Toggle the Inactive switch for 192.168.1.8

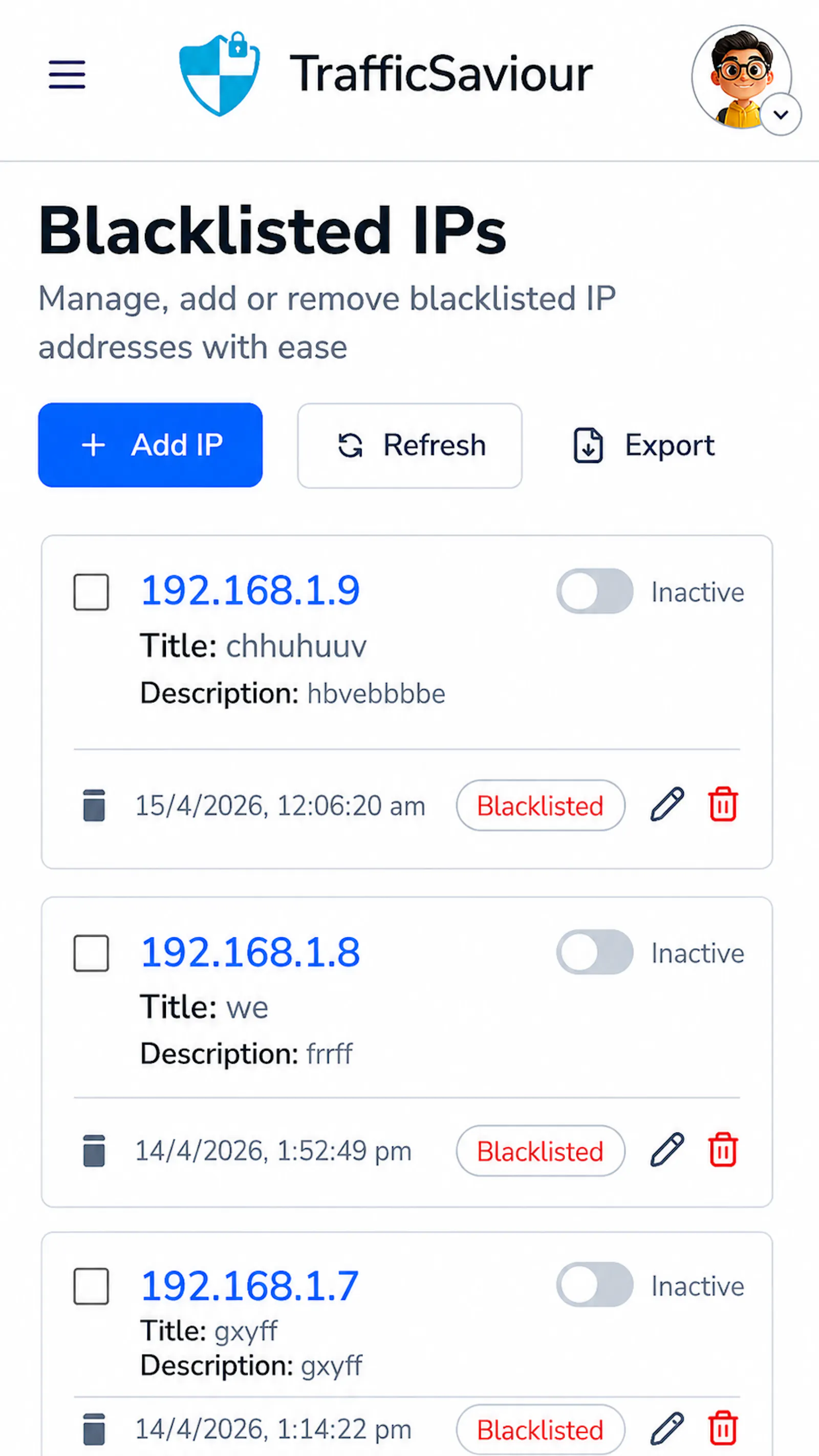click(595, 953)
